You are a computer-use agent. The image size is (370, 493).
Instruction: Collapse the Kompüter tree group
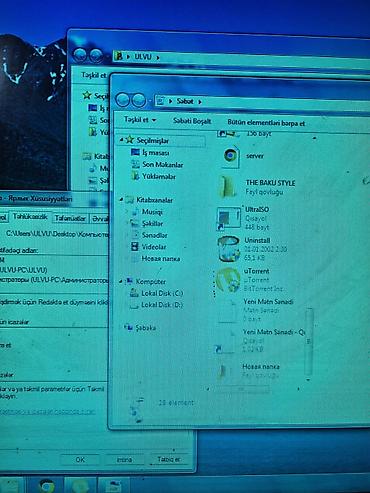(121, 282)
